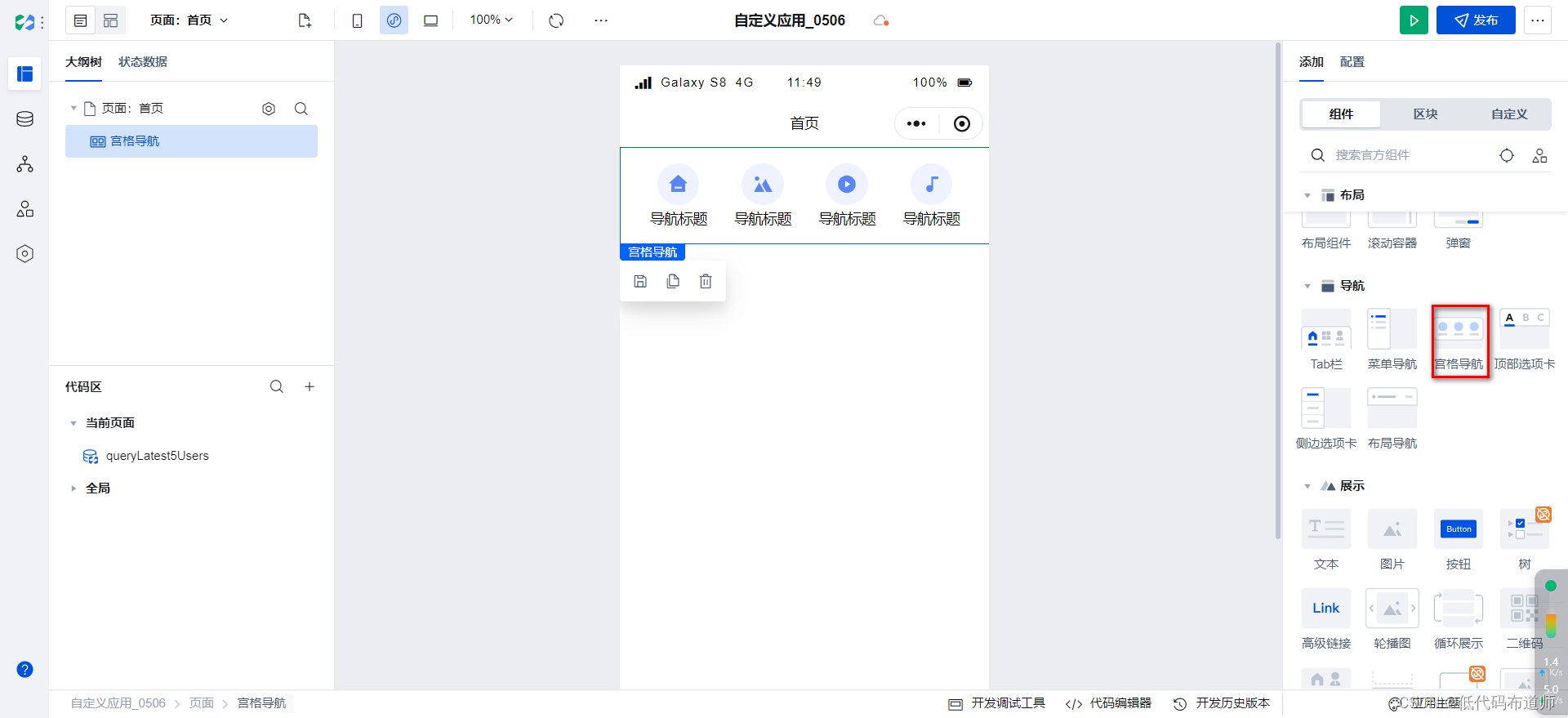Select the 区块 segment tab

tap(1425, 114)
